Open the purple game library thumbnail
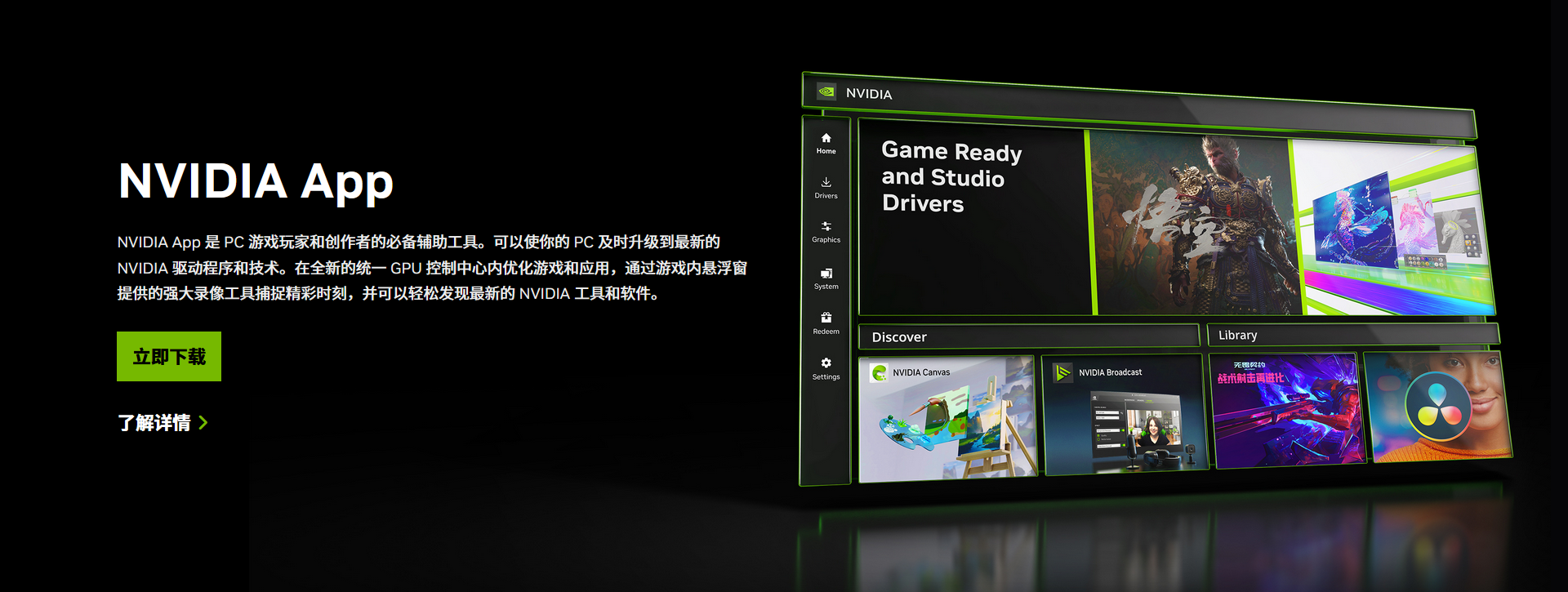1568x592 pixels. coord(1288,411)
